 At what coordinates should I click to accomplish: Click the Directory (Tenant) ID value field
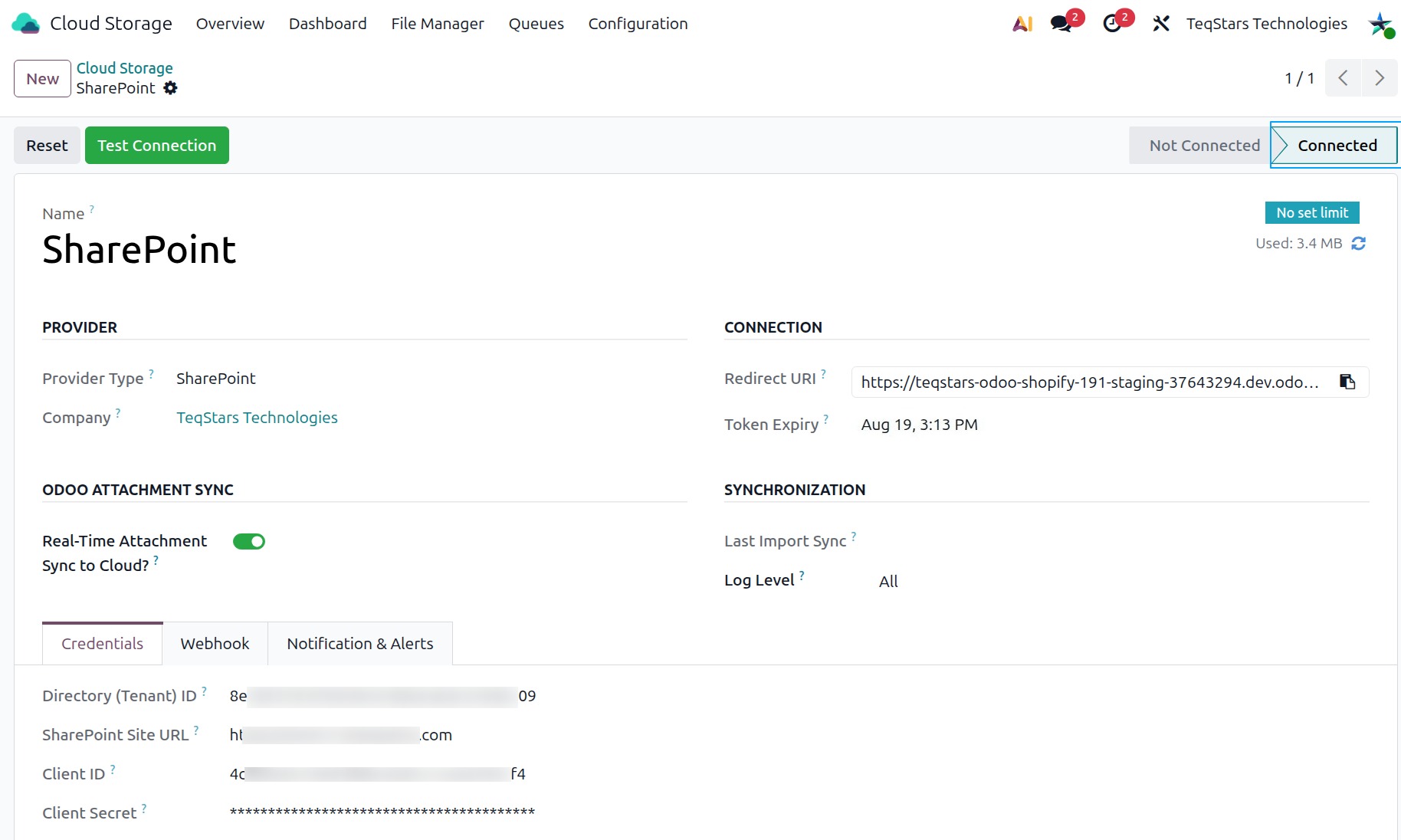tap(382, 696)
